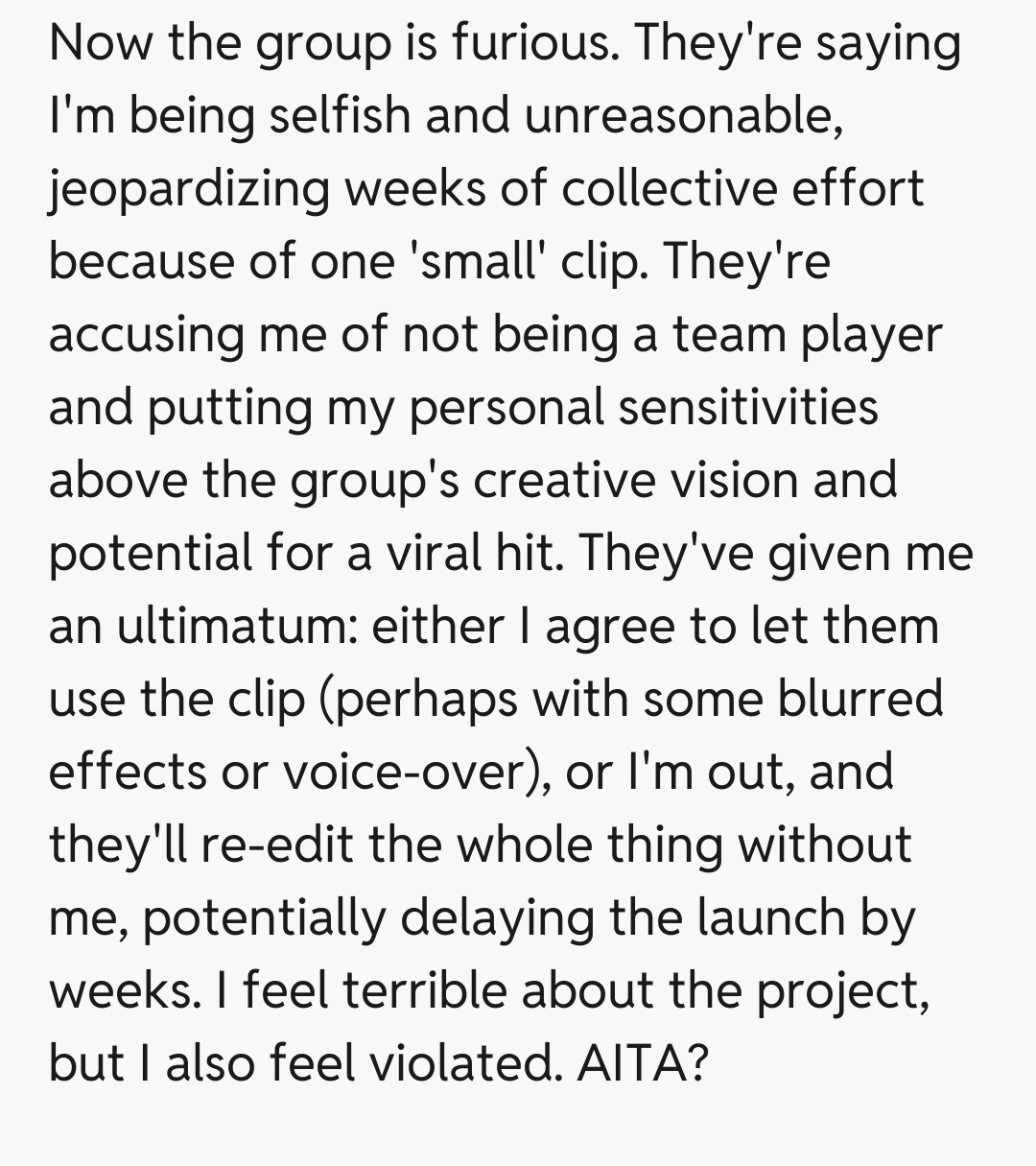Click on the phrase 'viral hit'
The height and width of the screenshot is (1166, 1036).
tap(465, 553)
